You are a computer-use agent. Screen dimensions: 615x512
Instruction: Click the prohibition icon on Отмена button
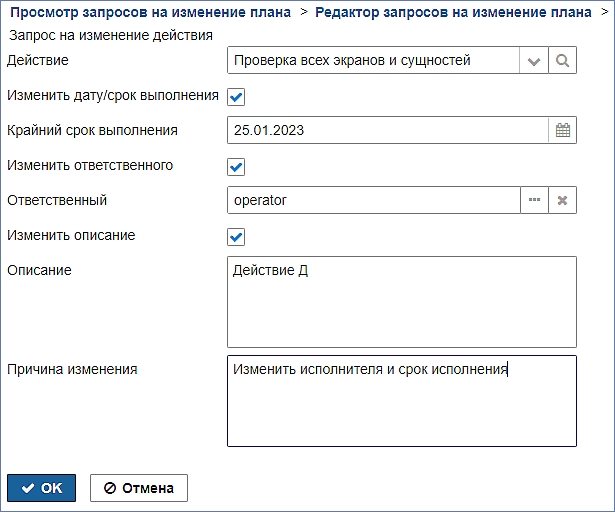click(110, 488)
